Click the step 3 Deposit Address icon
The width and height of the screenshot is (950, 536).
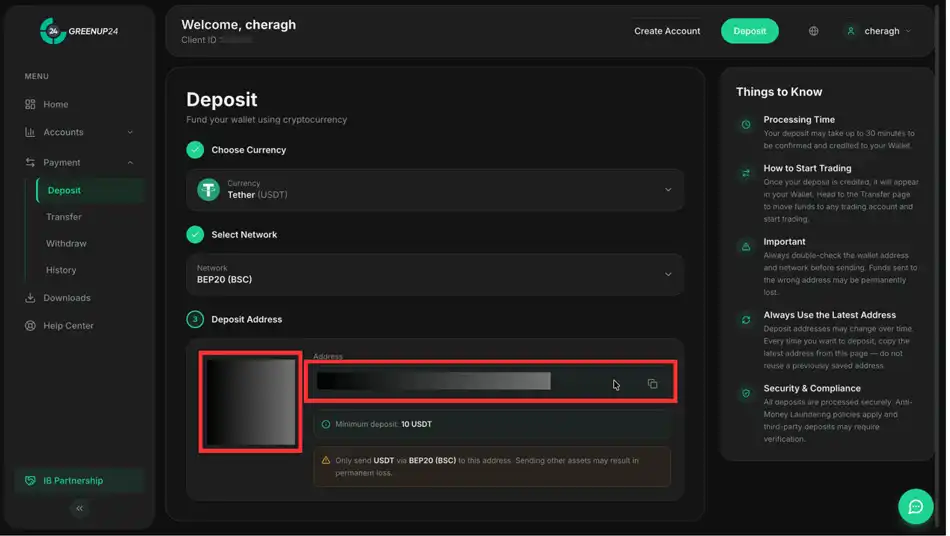pos(195,319)
